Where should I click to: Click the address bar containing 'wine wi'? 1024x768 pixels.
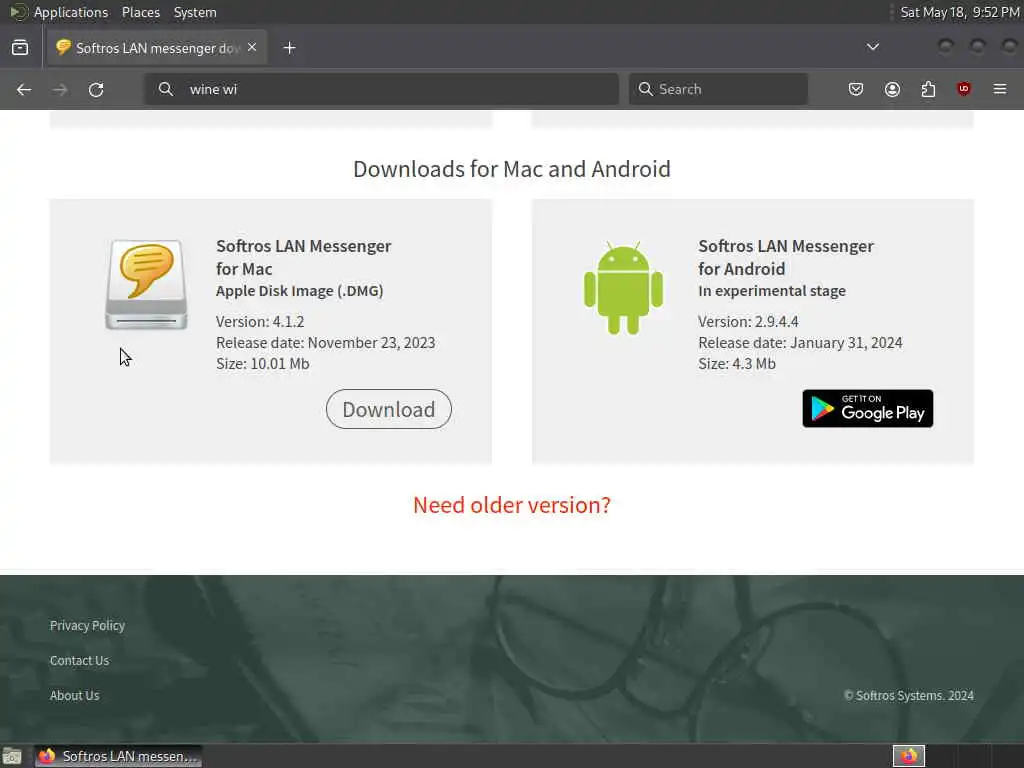point(381,89)
